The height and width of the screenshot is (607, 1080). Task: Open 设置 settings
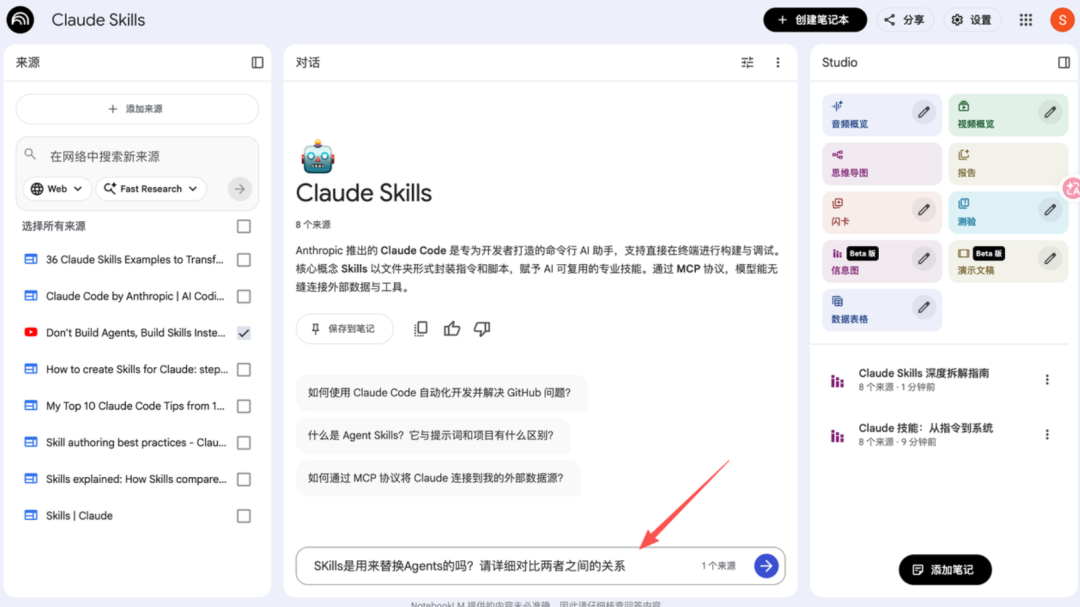972,20
